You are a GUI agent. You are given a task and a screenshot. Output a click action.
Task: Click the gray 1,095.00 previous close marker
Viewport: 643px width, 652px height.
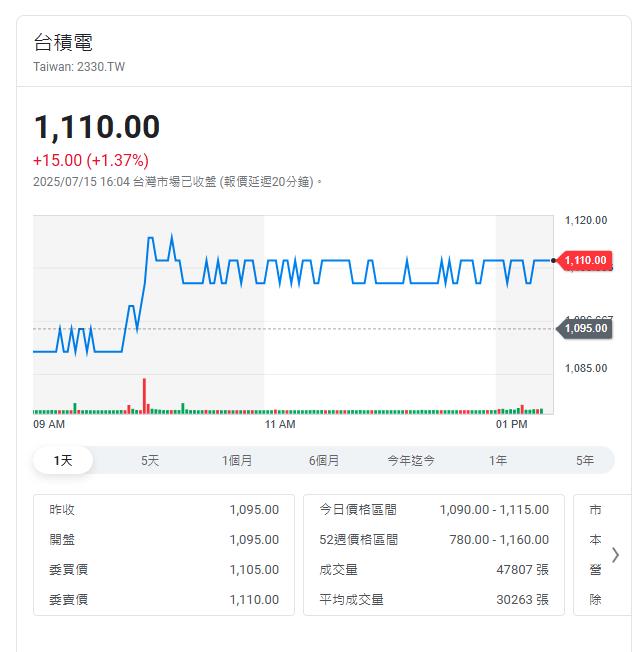tap(584, 328)
